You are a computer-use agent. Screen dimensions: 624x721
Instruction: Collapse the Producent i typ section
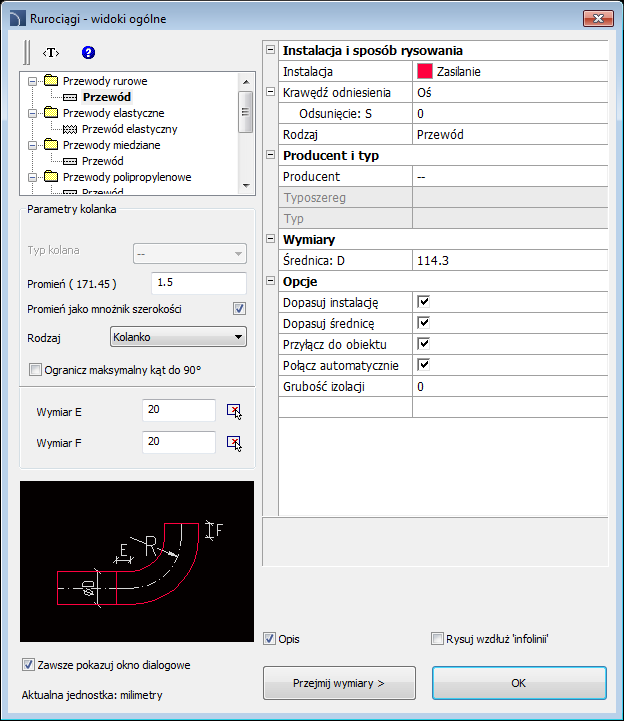point(270,155)
